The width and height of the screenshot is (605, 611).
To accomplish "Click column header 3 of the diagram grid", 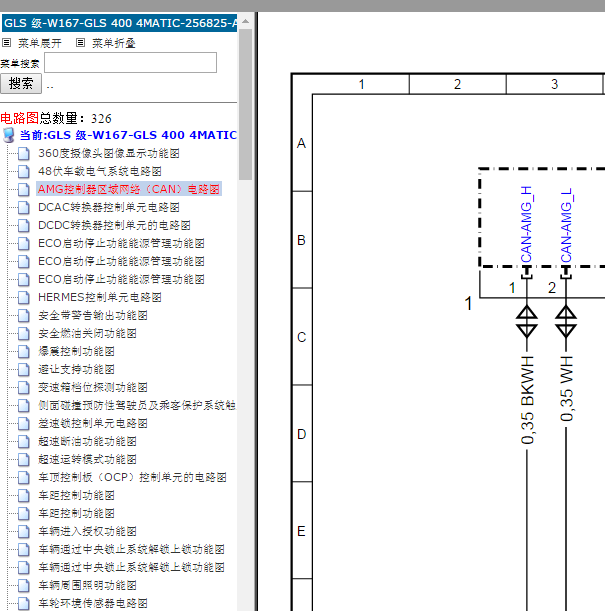I will coord(555,84).
